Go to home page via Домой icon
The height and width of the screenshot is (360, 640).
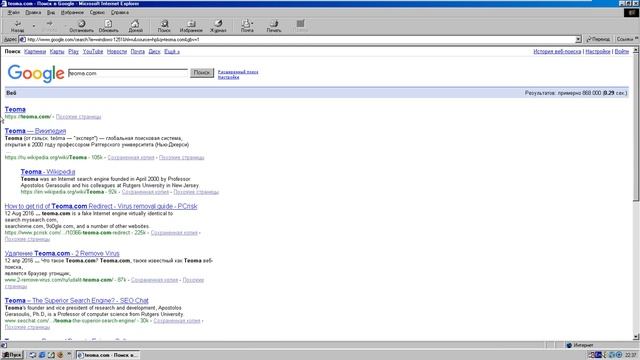pos(136,26)
